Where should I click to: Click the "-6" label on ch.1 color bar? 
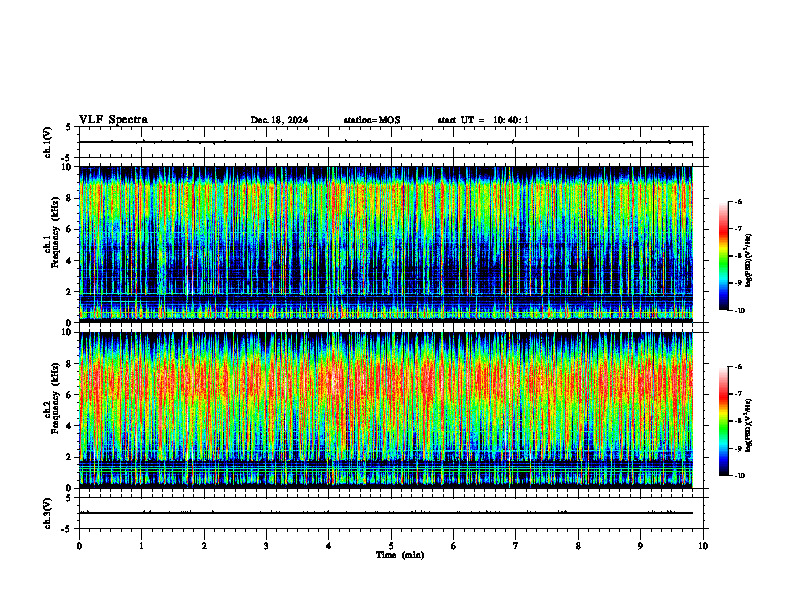point(738,201)
